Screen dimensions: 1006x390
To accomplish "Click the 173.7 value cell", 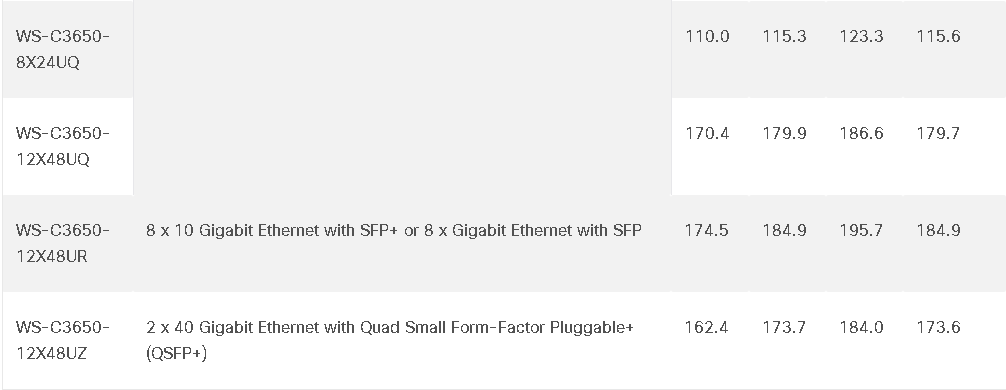I will pyautogui.click(x=784, y=328).
